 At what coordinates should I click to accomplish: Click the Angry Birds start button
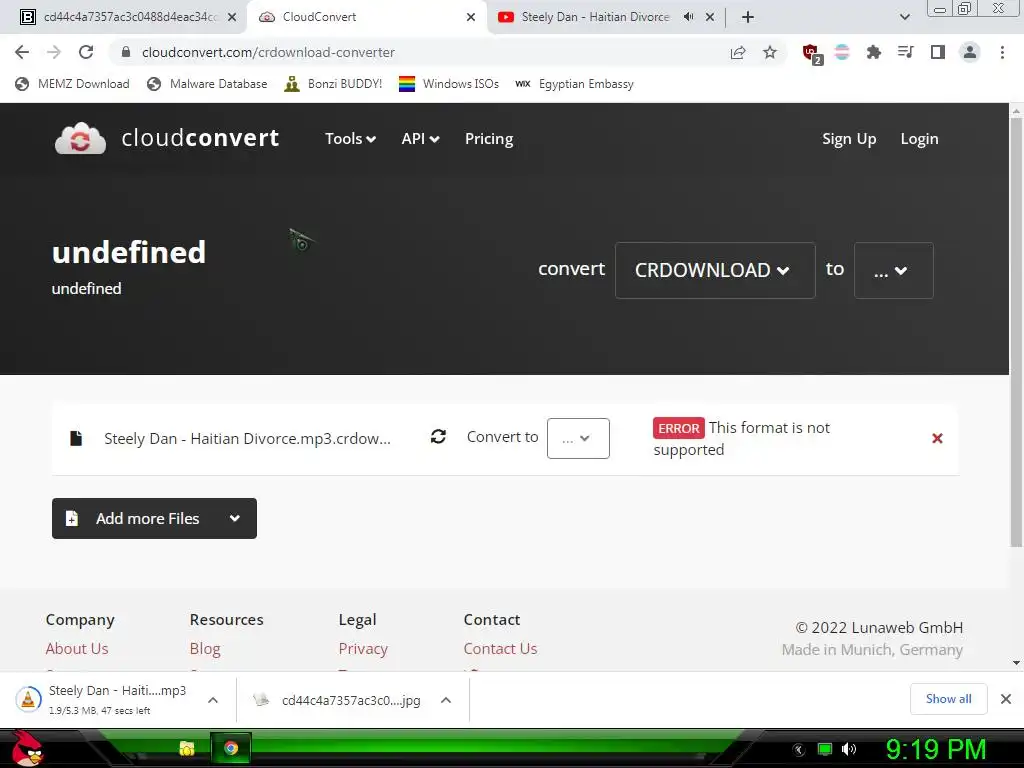coord(27,748)
